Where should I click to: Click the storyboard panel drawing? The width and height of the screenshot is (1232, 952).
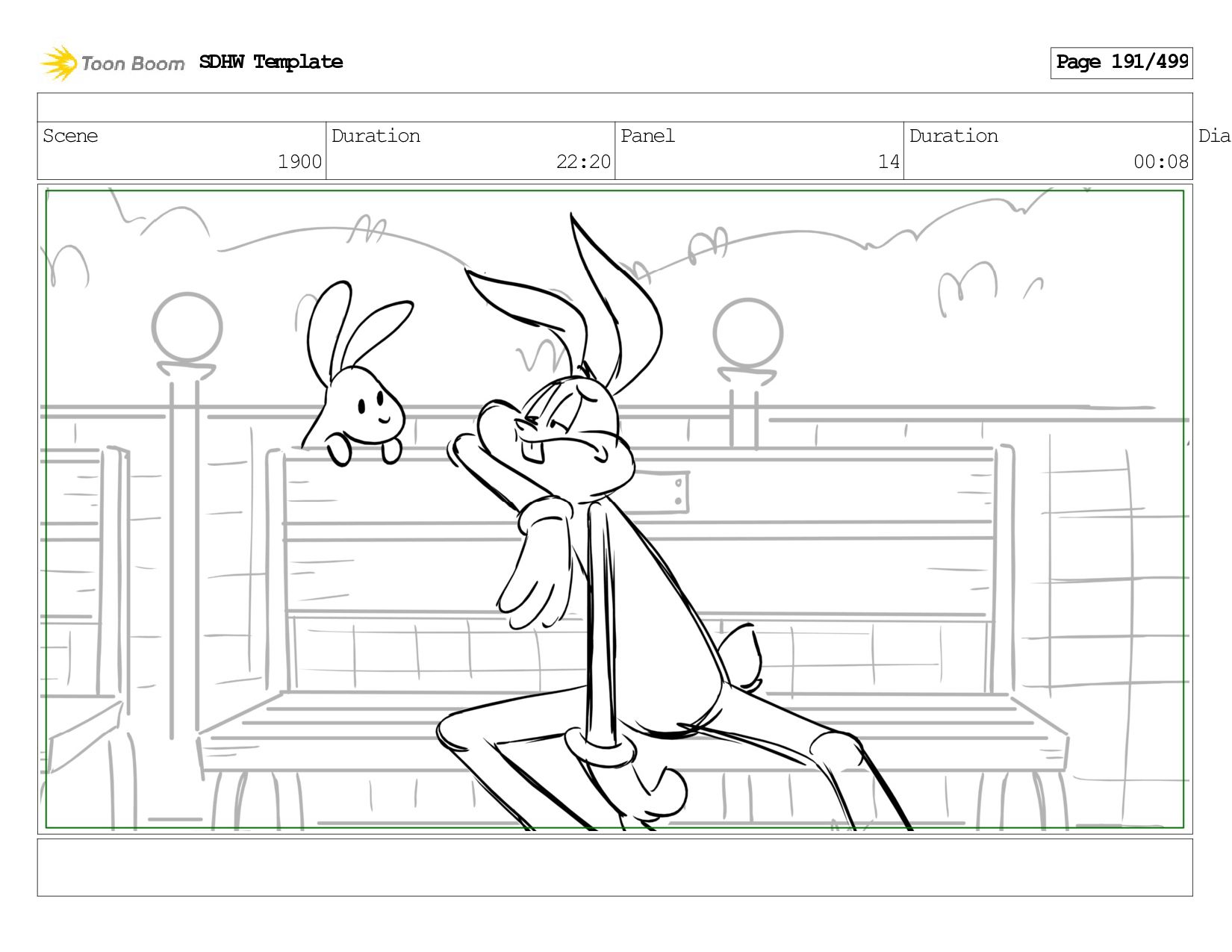point(615,509)
